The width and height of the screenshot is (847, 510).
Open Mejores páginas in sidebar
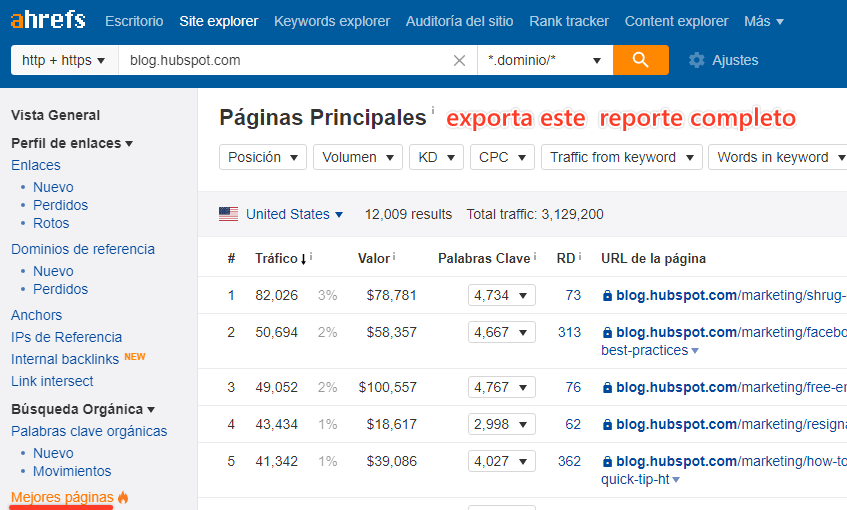coord(62,497)
